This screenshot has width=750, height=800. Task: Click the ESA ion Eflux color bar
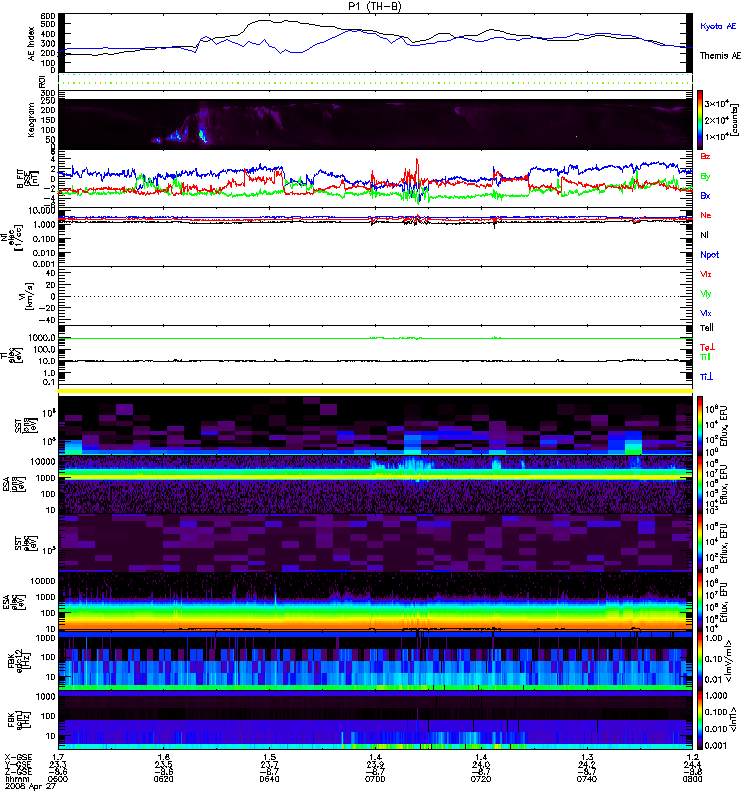700,484
